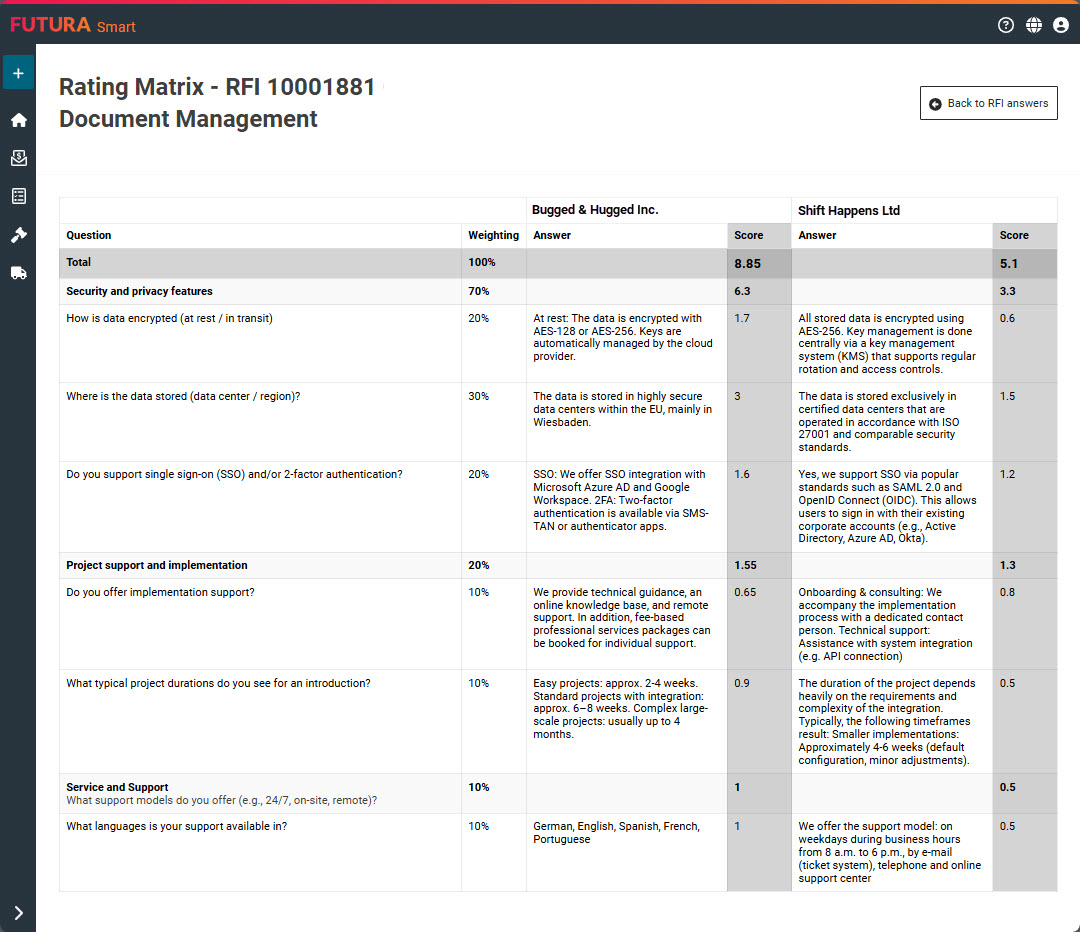Open the user account profile icon

coord(1061,25)
